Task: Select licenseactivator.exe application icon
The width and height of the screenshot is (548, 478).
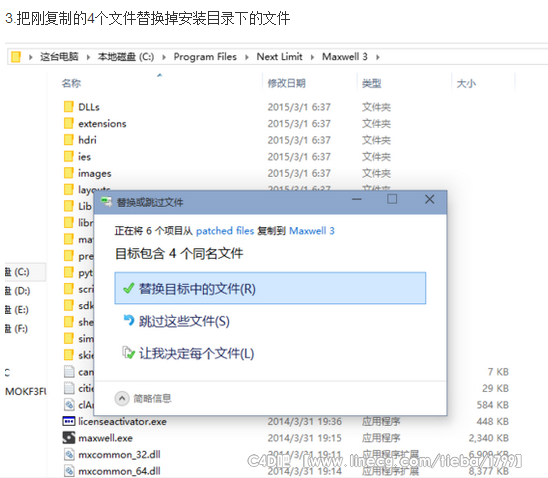Action: [x=69, y=421]
